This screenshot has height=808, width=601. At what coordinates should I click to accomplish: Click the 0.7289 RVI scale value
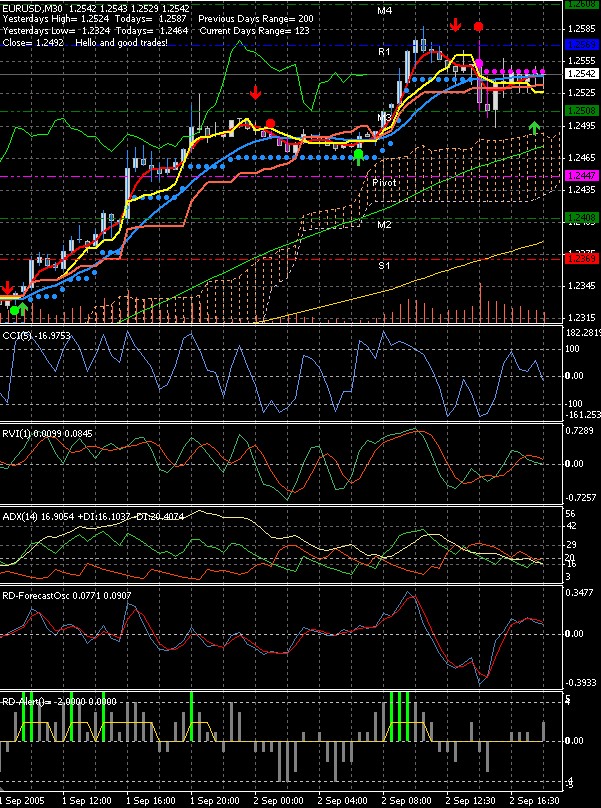(x=582, y=430)
